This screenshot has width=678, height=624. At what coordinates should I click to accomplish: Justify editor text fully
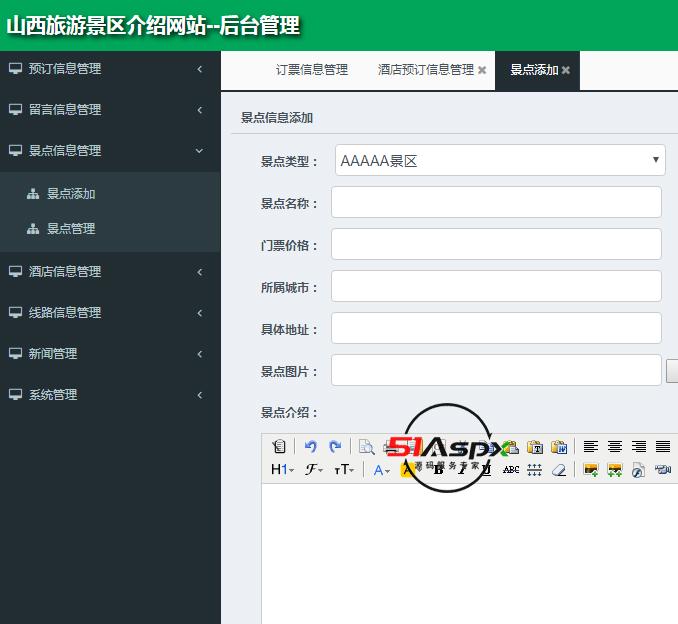[x=663, y=446]
